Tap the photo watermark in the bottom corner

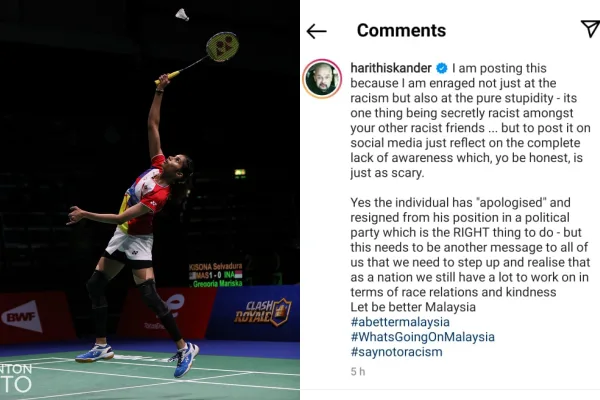[x=16, y=378]
